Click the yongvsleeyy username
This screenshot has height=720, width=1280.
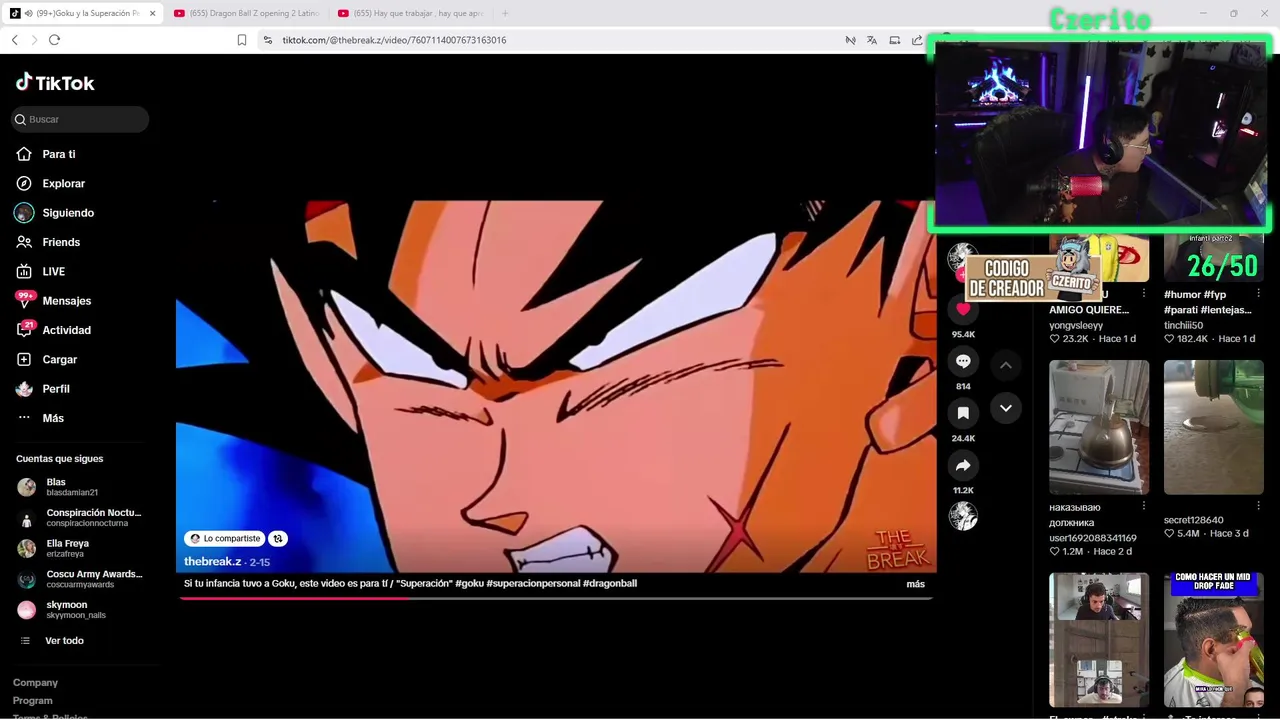pos(1076,325)
